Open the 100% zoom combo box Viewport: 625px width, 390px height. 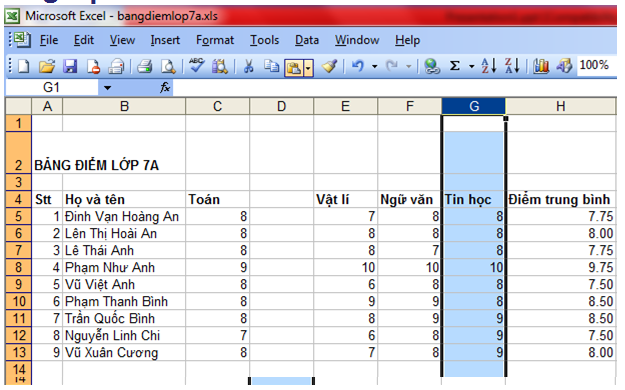click(x=596, y=65)
